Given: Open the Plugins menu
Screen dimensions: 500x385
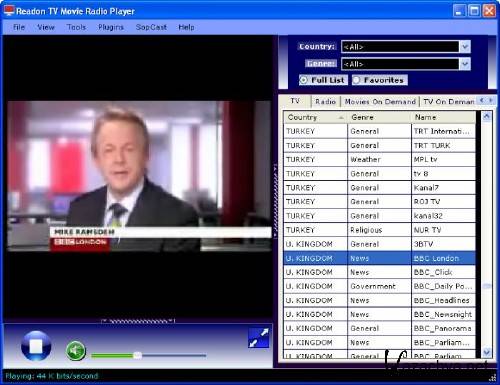Looking at the screenshot, I should (x=111, y=27).
